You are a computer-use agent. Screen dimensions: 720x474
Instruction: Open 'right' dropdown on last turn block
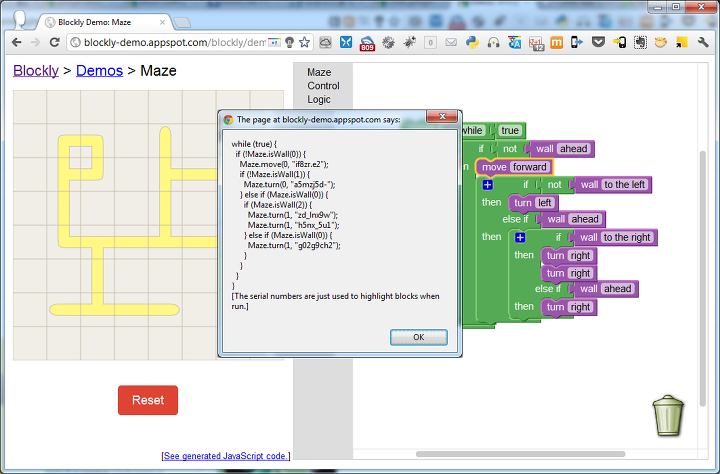click(580, 307)
